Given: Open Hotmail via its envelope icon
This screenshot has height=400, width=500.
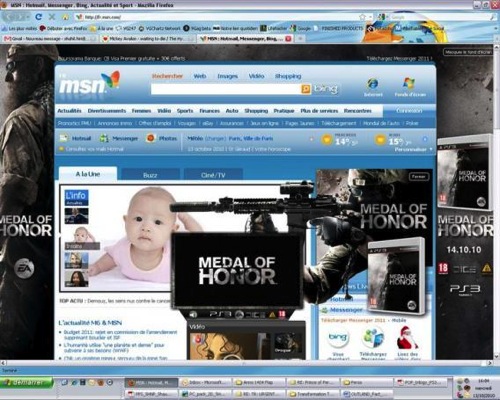Looking at the screenshot, I should tap(63, 138).
